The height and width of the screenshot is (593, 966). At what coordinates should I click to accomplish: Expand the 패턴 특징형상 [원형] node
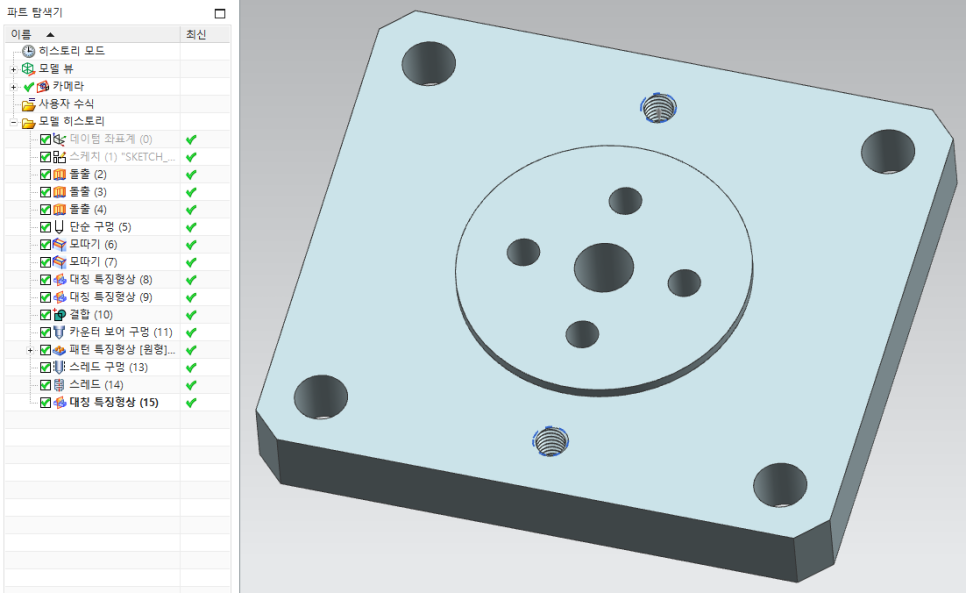pyautogui.click(x=30, y=350)
